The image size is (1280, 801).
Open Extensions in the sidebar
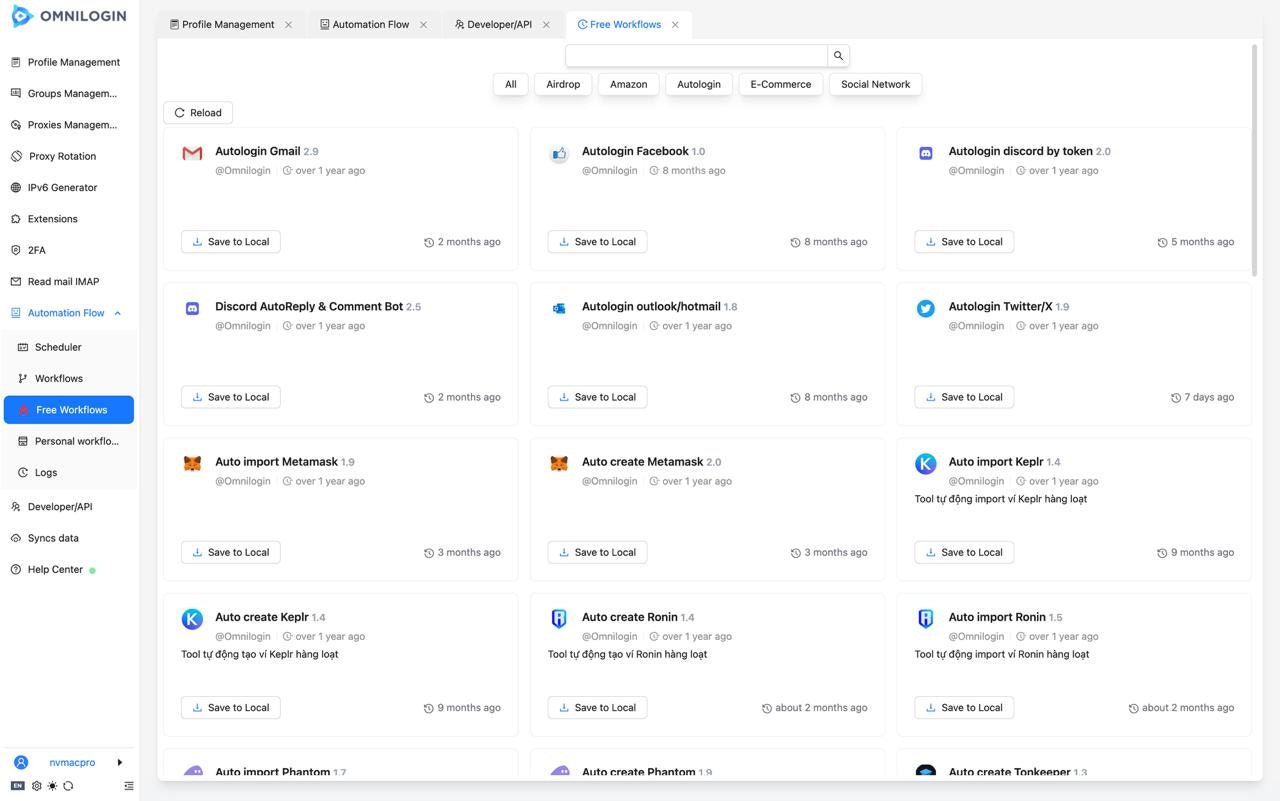tap(69, 219)
